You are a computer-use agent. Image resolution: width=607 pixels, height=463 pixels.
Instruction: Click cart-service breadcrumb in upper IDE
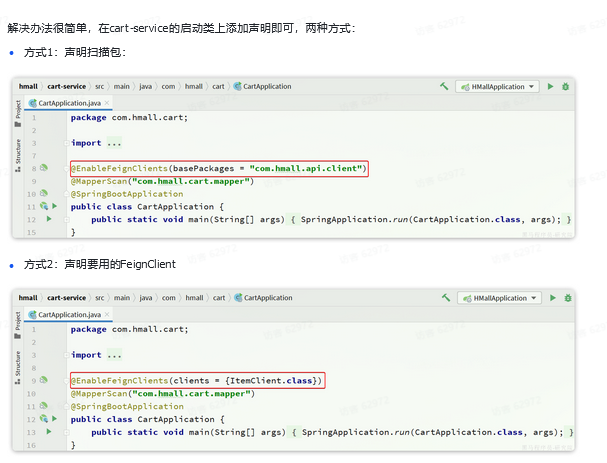click(x=67, y=86)
